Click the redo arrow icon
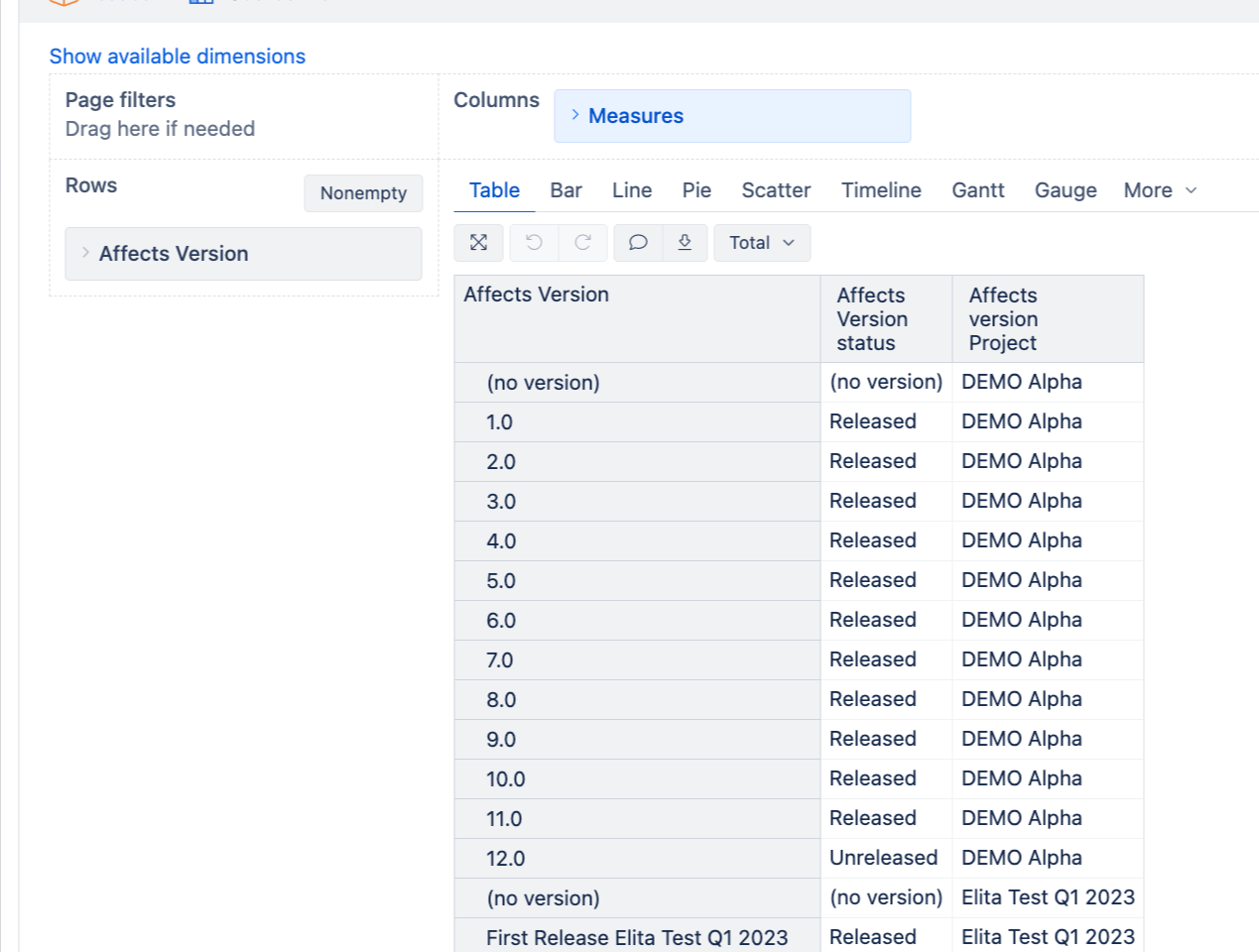This screenshot has height=952, width=1259. click(583, 243)
